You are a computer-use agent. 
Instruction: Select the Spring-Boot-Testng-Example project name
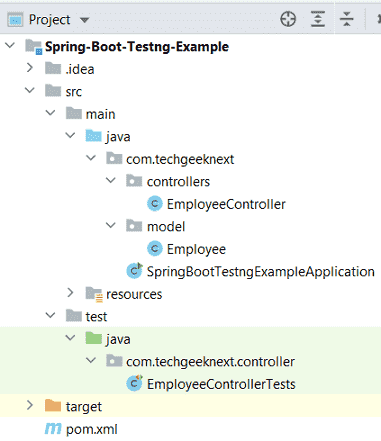click(x=137, y=47)
